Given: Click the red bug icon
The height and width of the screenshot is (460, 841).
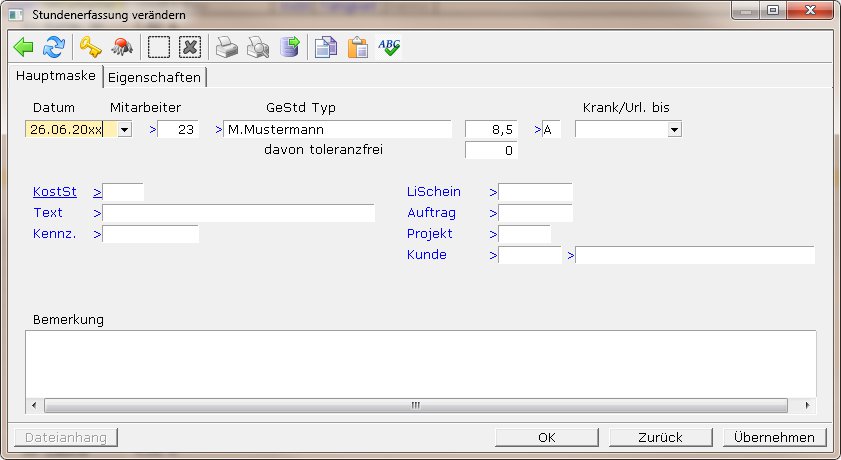Looking at the screenshot, I should point(122,47).
